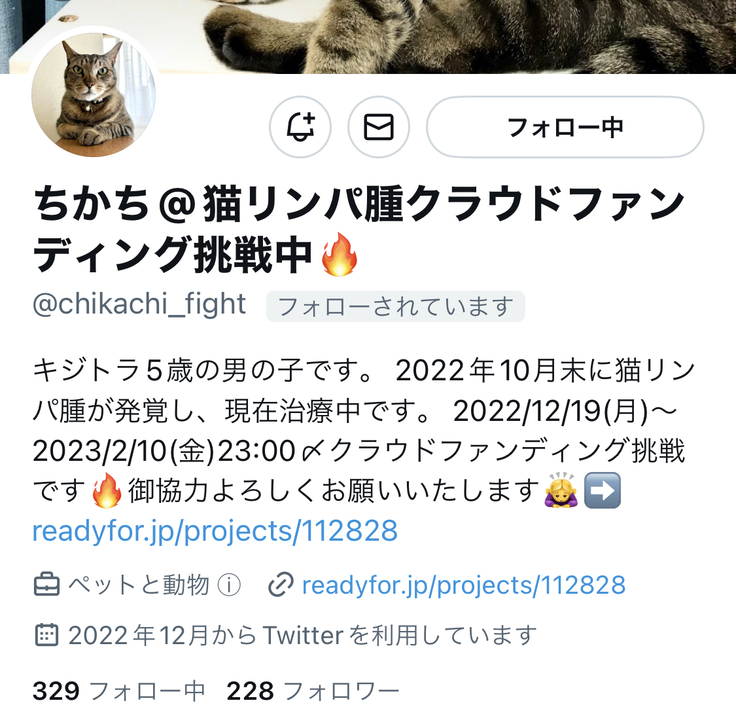Open direct message envelope icon
Screen dimensions: 736x724
379,127
